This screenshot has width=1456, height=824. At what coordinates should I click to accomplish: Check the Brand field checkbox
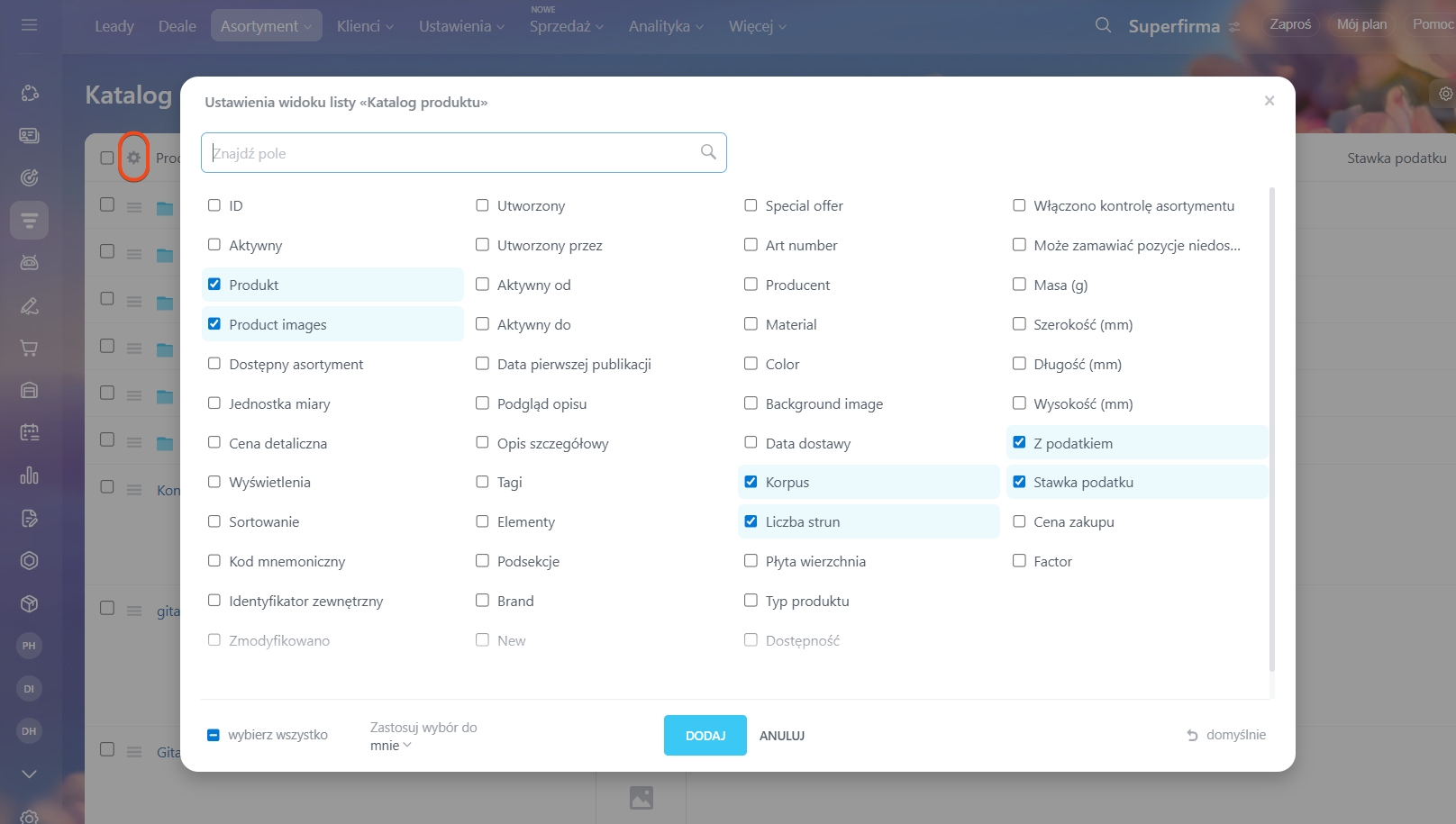[x=482, y=600]
